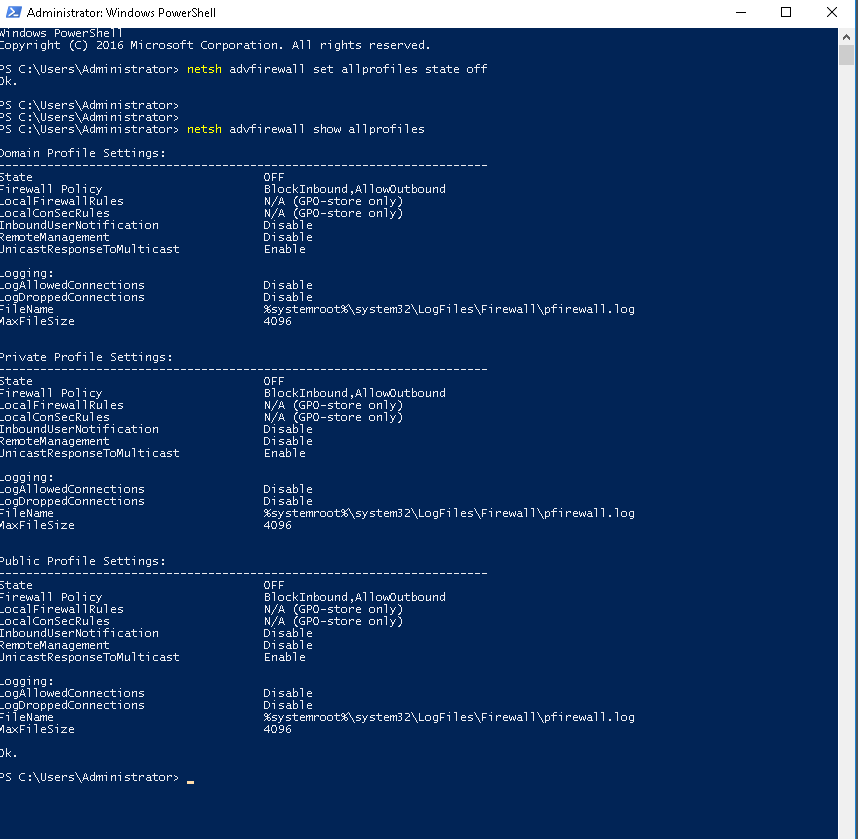Click Domain profile UnicastResponseToMulticast Enable value

coord(285,250)
